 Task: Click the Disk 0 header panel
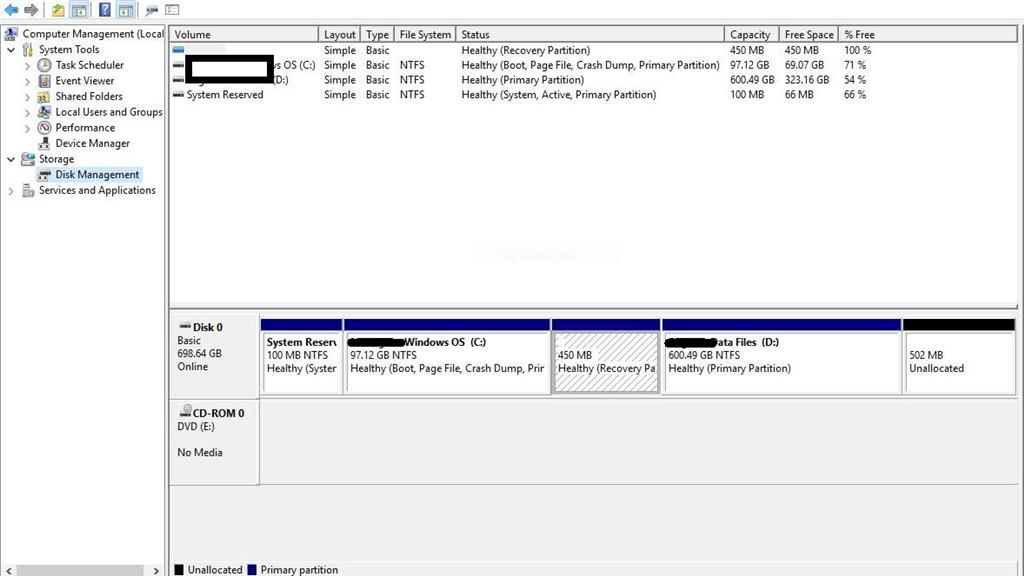pyautogui.click(x=215, y=357)
